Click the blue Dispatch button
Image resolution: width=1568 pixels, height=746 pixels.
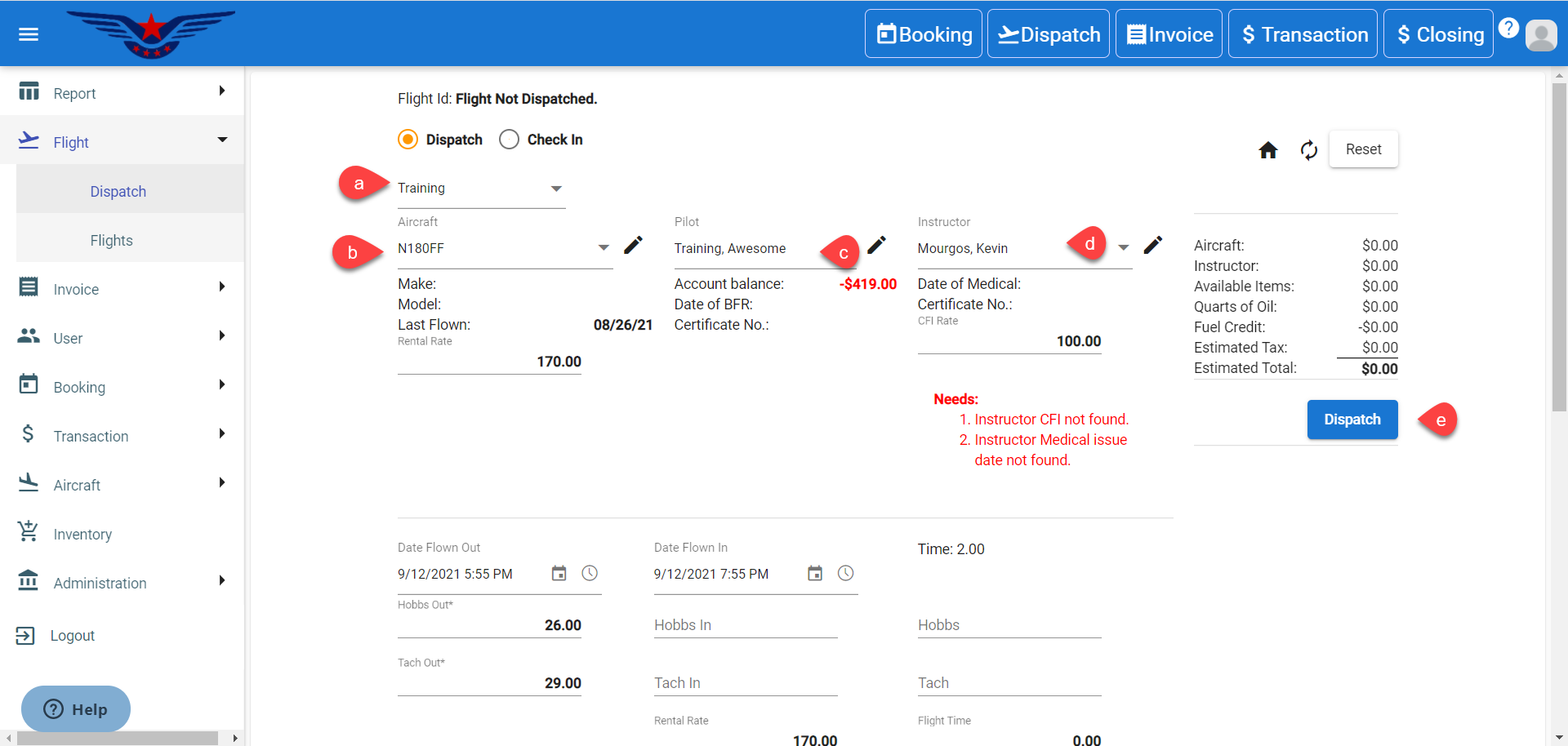1352,420
